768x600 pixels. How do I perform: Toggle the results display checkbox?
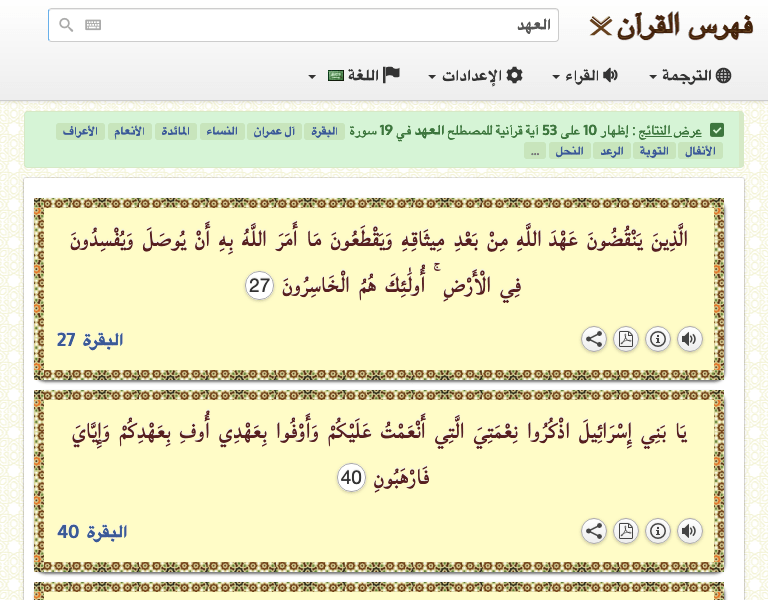point(717,131)
